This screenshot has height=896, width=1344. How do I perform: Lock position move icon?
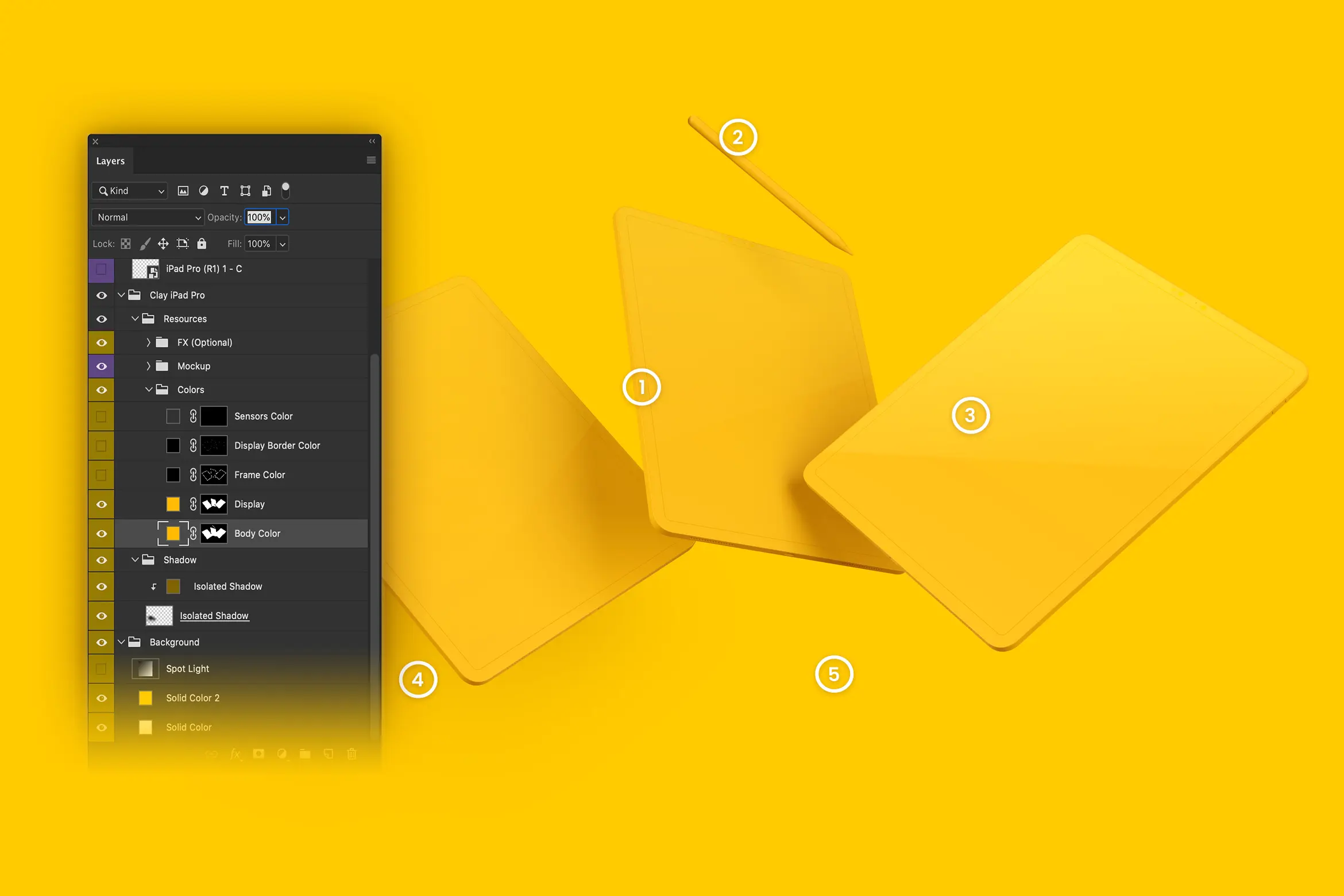pos(163,244)
